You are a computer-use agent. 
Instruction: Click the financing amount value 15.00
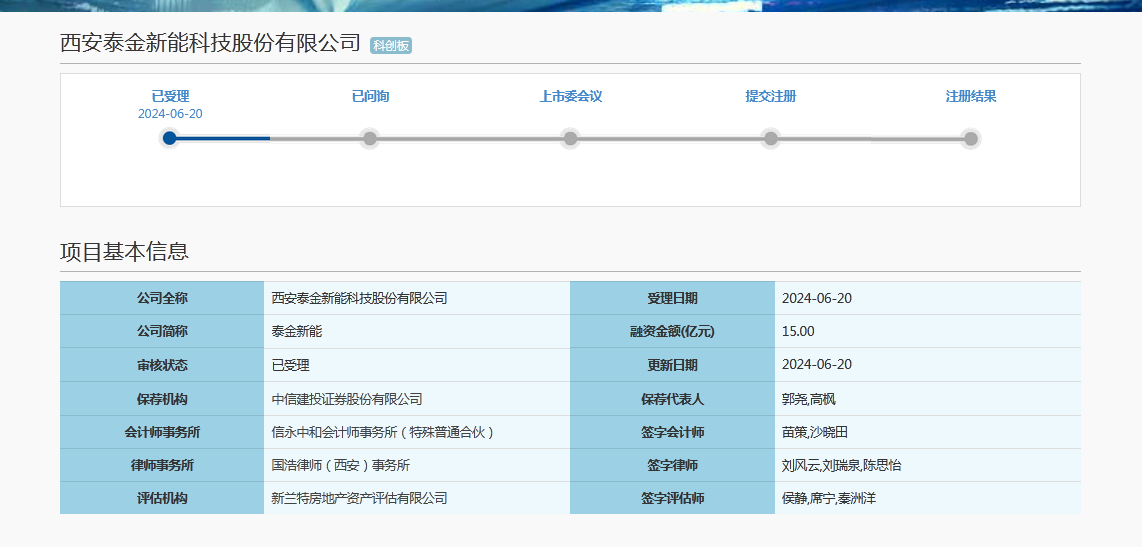(798, 331)
